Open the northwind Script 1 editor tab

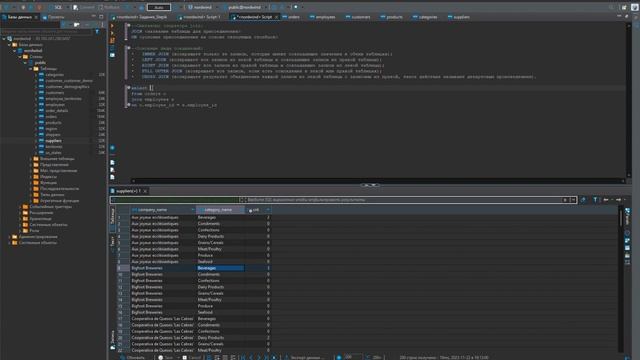(x=200, y=17)
